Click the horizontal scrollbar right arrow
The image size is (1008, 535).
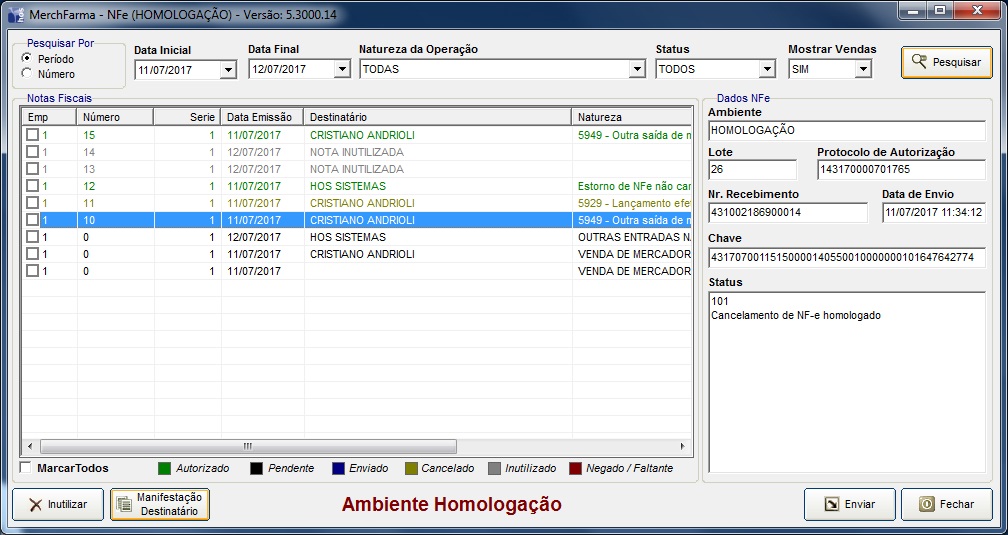(684, 447)
